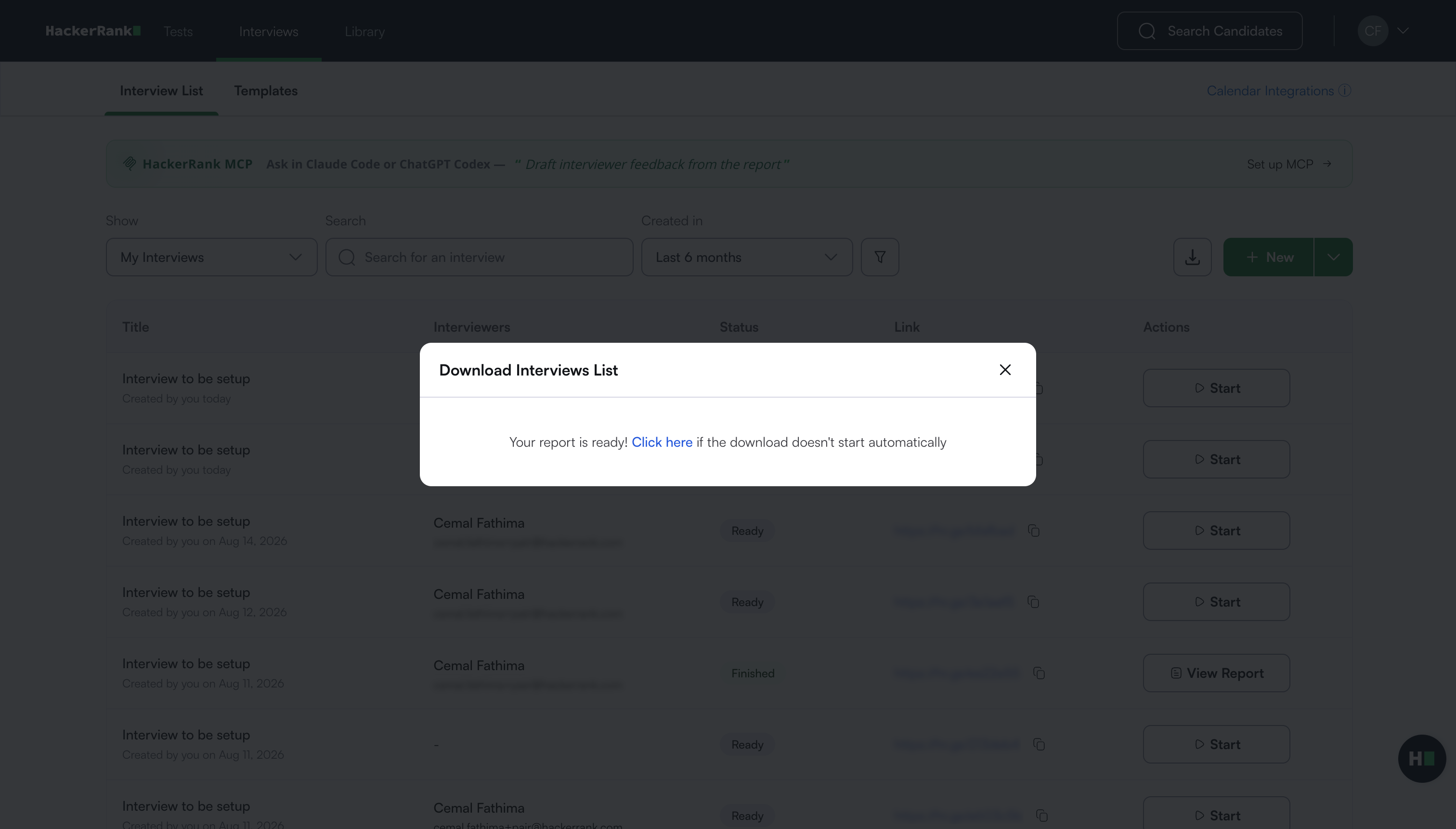
Task: Open the Set up MCP link
Action: point(1289,164)
